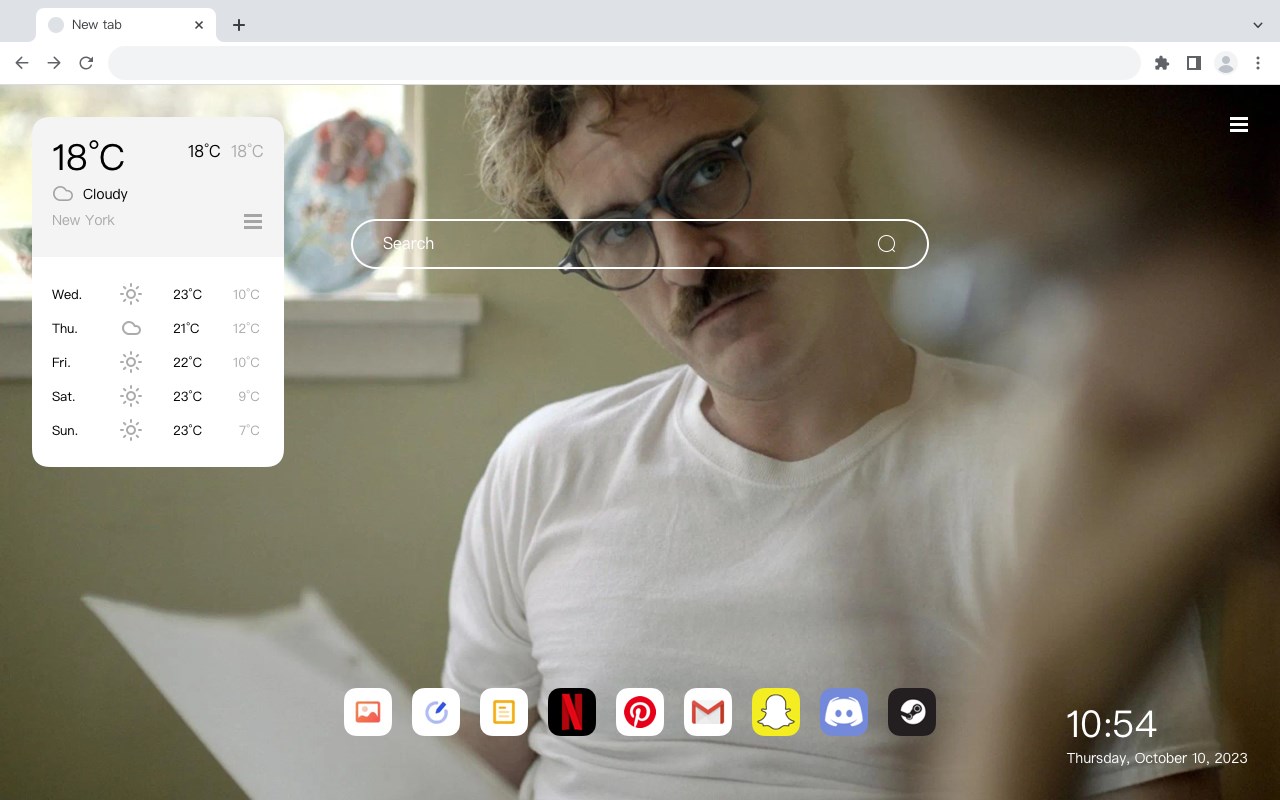Open weather widget menu lines icon
This screenshot has width=1280, height=800.
coord(253,221)
